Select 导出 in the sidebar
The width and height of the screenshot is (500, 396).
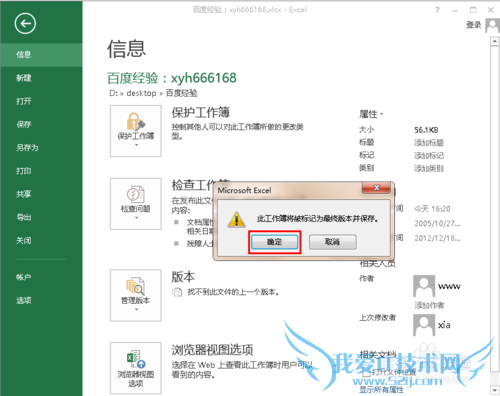[41, 217]
